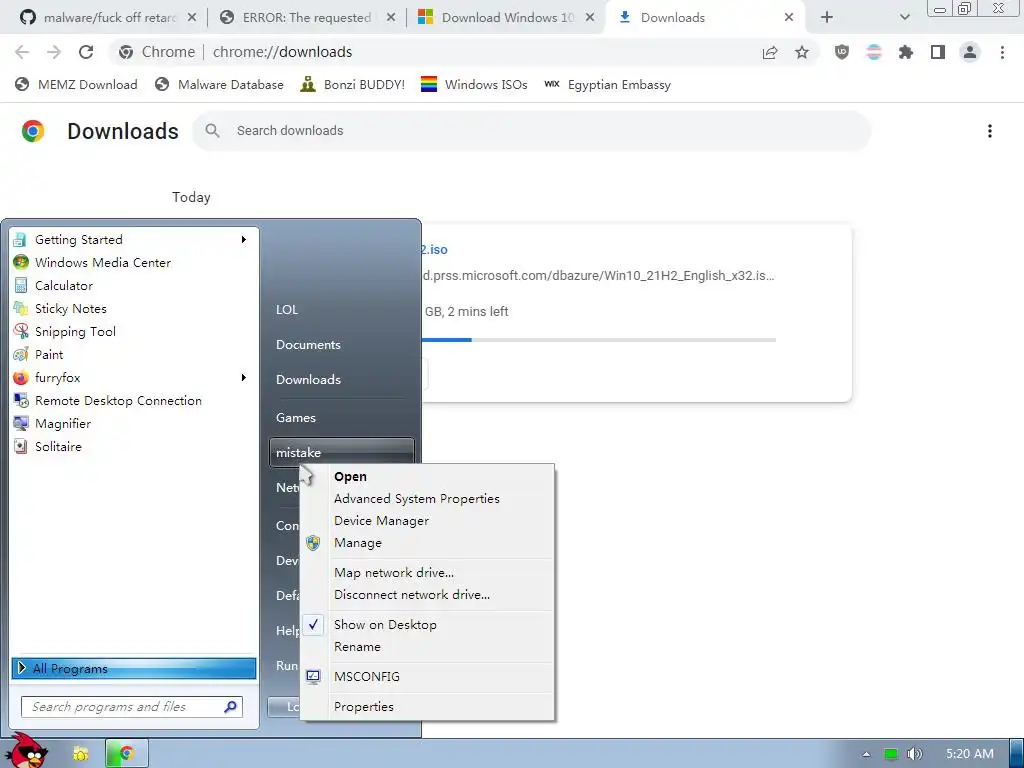Click the striped flag extension icon
The height and width of the screenshot is (768, 1024).
coord(874,52)
